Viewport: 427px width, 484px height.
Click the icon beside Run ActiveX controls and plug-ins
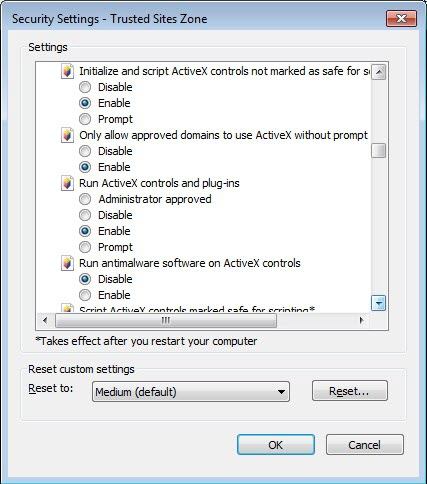coord(67,183)
